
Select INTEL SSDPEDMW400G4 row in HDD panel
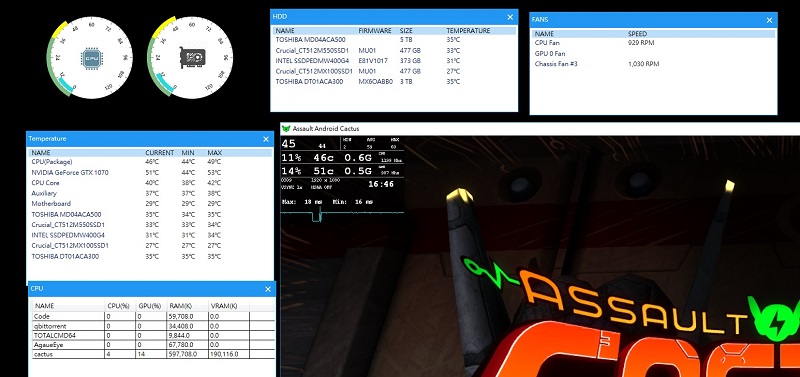coord(394,61)
